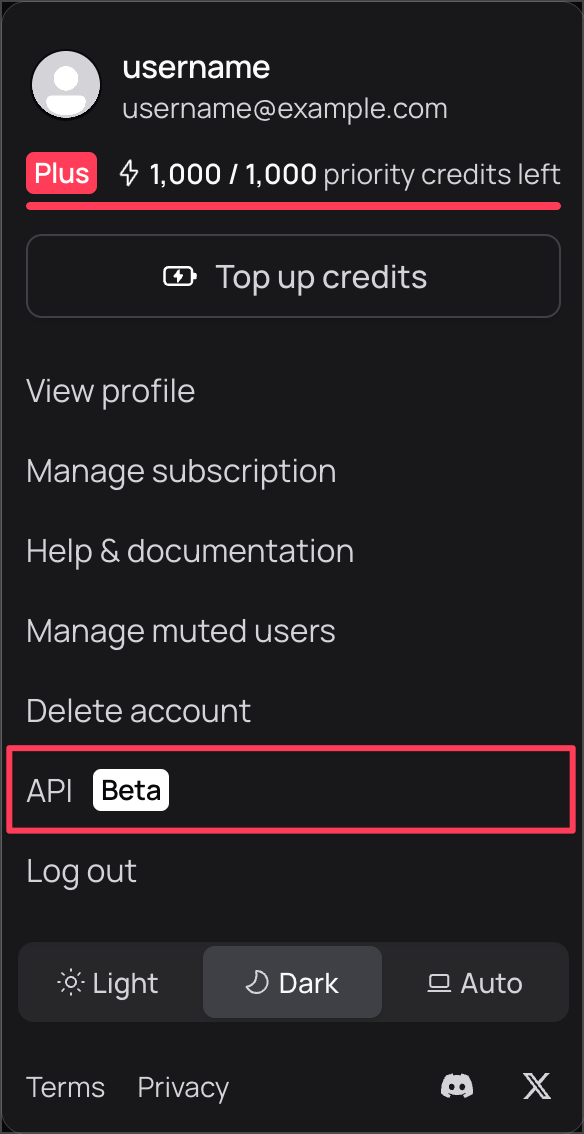Open Discord via the Discord icon
The image size is (584, 1134).
(457, 1086)
